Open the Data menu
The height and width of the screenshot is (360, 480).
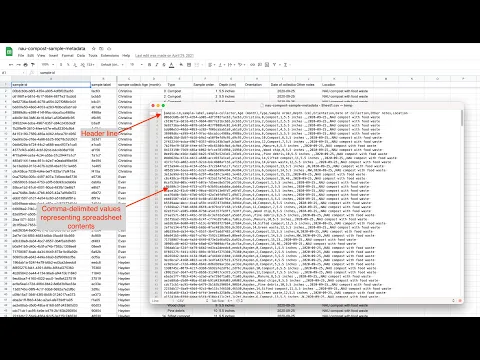coord(81,56)
